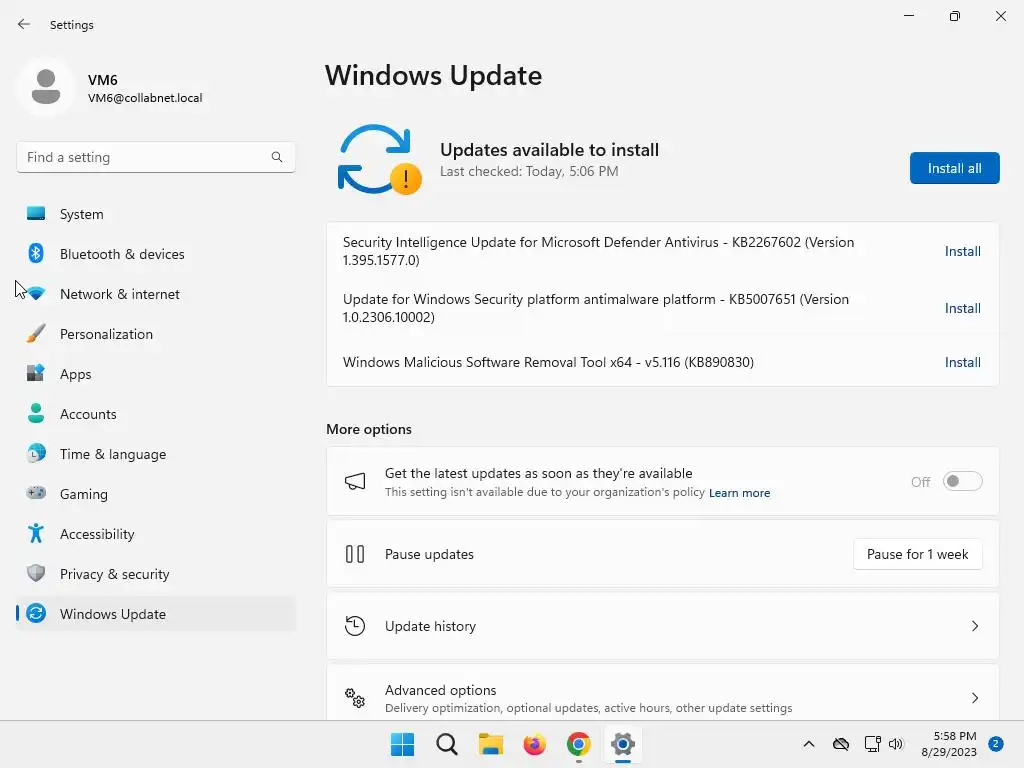Open File Explorer from taskbar
The image size is (1024, 768).
tap(490, 744)
